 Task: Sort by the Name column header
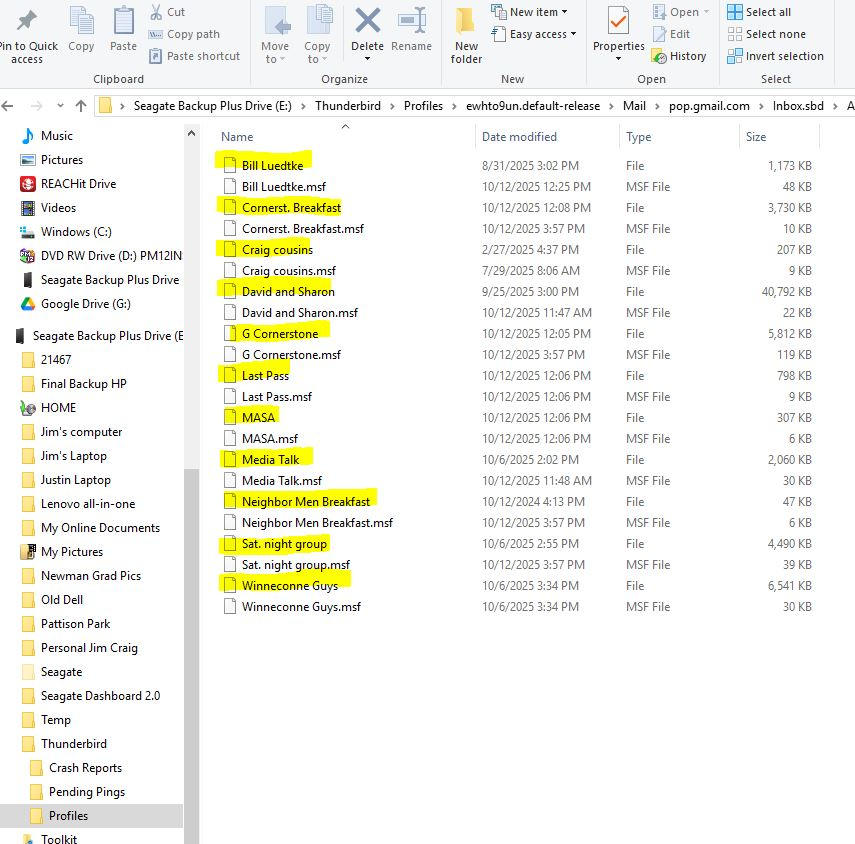[x=237, y=137]
